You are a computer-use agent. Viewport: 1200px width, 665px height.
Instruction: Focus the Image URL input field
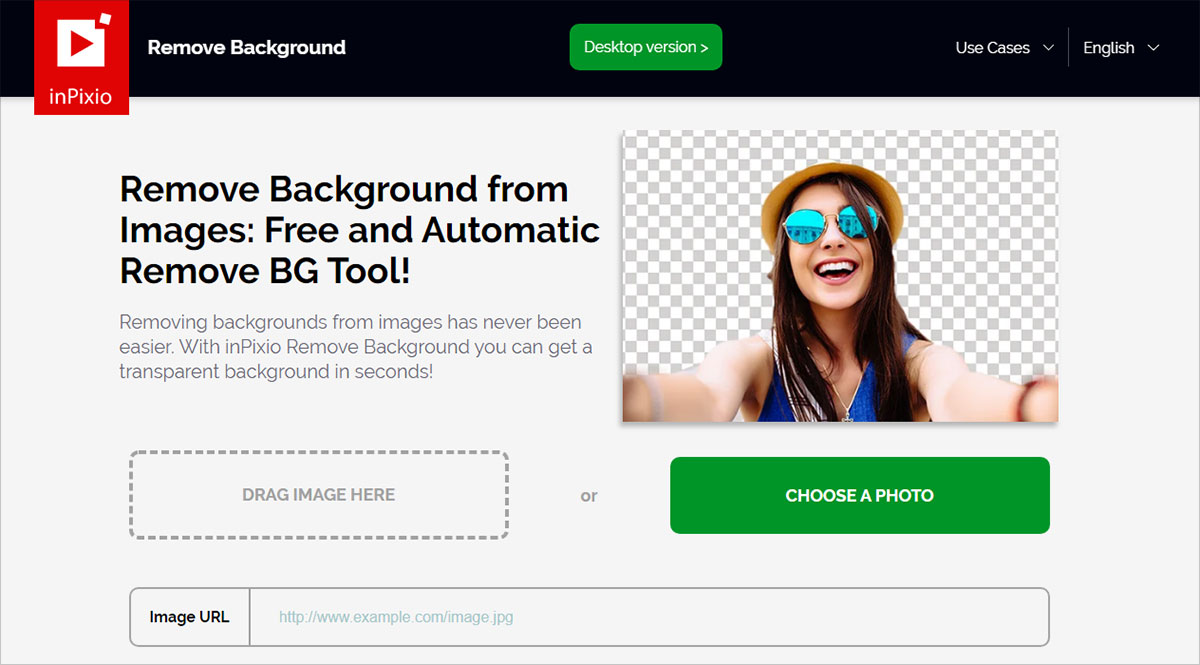(648, 617)
